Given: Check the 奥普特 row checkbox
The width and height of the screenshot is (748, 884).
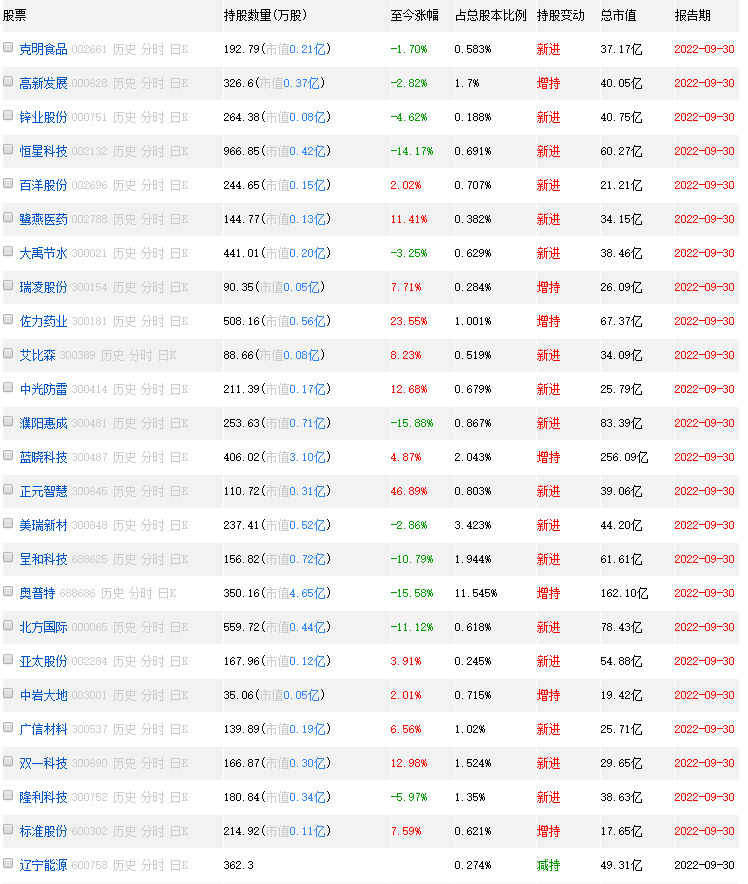Looking at the screenshot, I should (8, 591).
